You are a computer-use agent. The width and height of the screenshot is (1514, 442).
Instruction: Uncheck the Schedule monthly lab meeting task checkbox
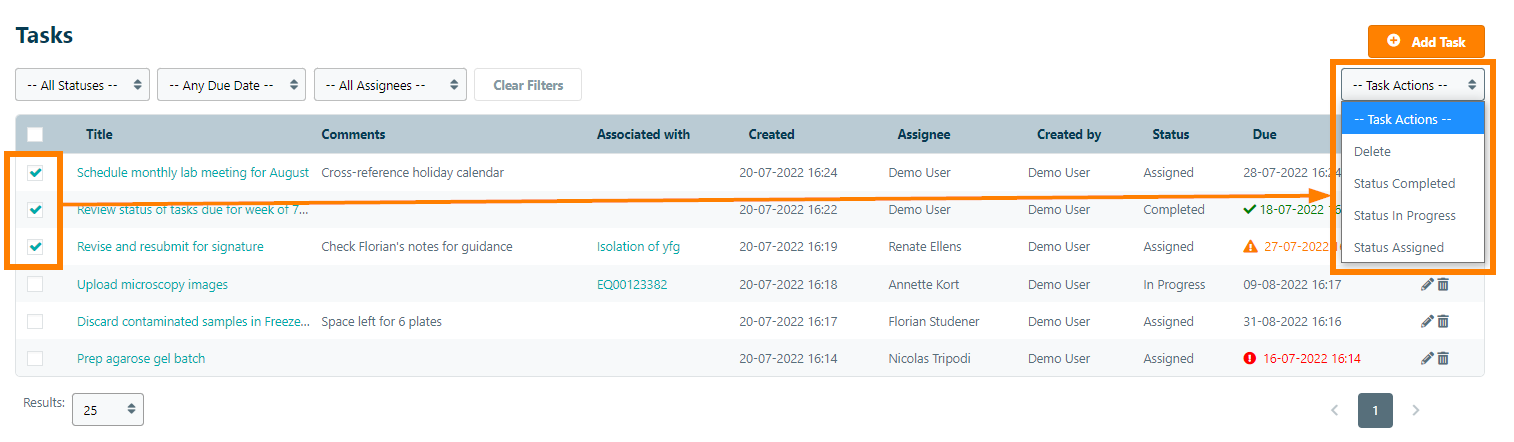click(x=35, y=173)
